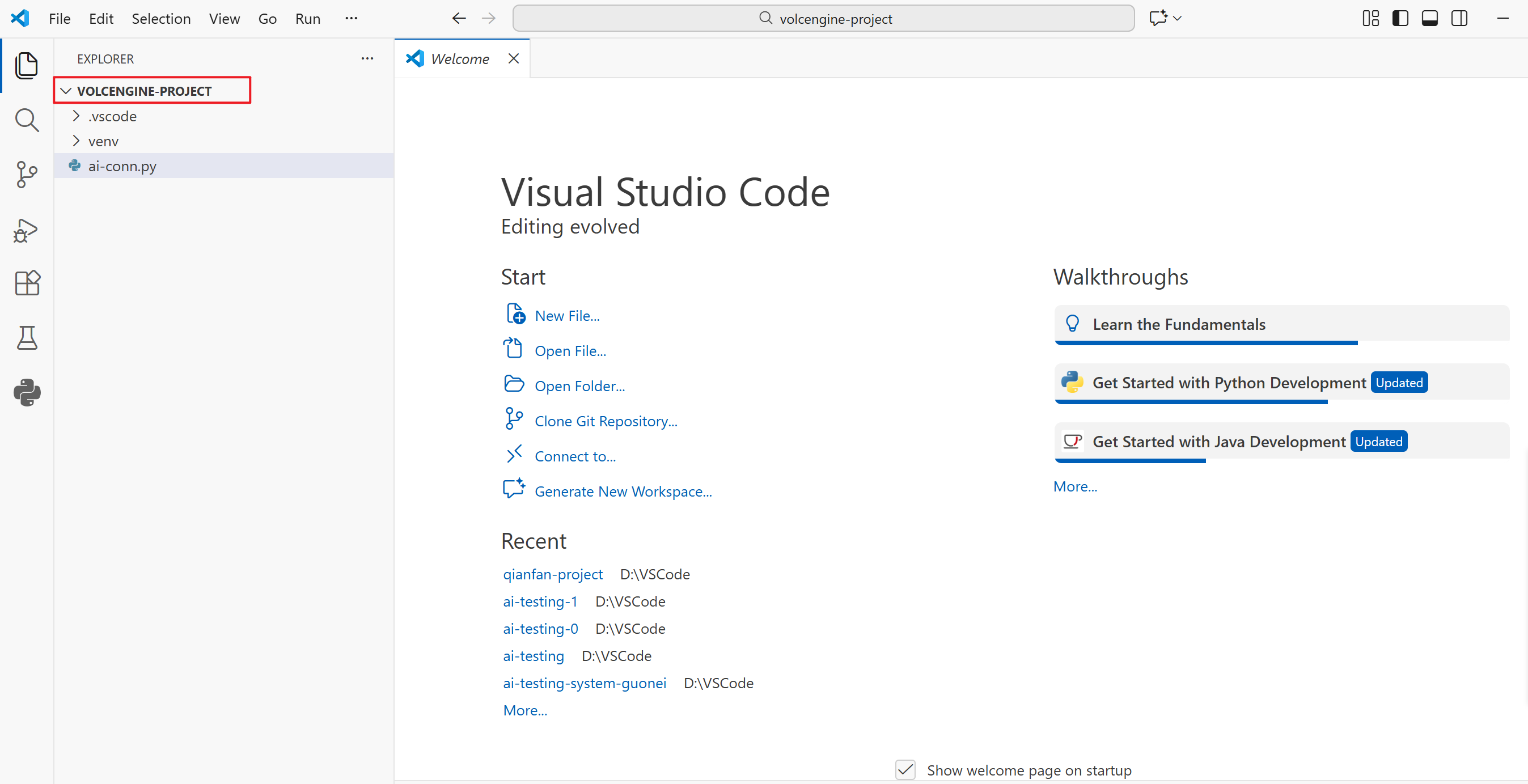Viewport: 1528px width, 784px height.
Task: Toggle the Primary Side Bar visibility
Action: click(x=1400, y=18)
